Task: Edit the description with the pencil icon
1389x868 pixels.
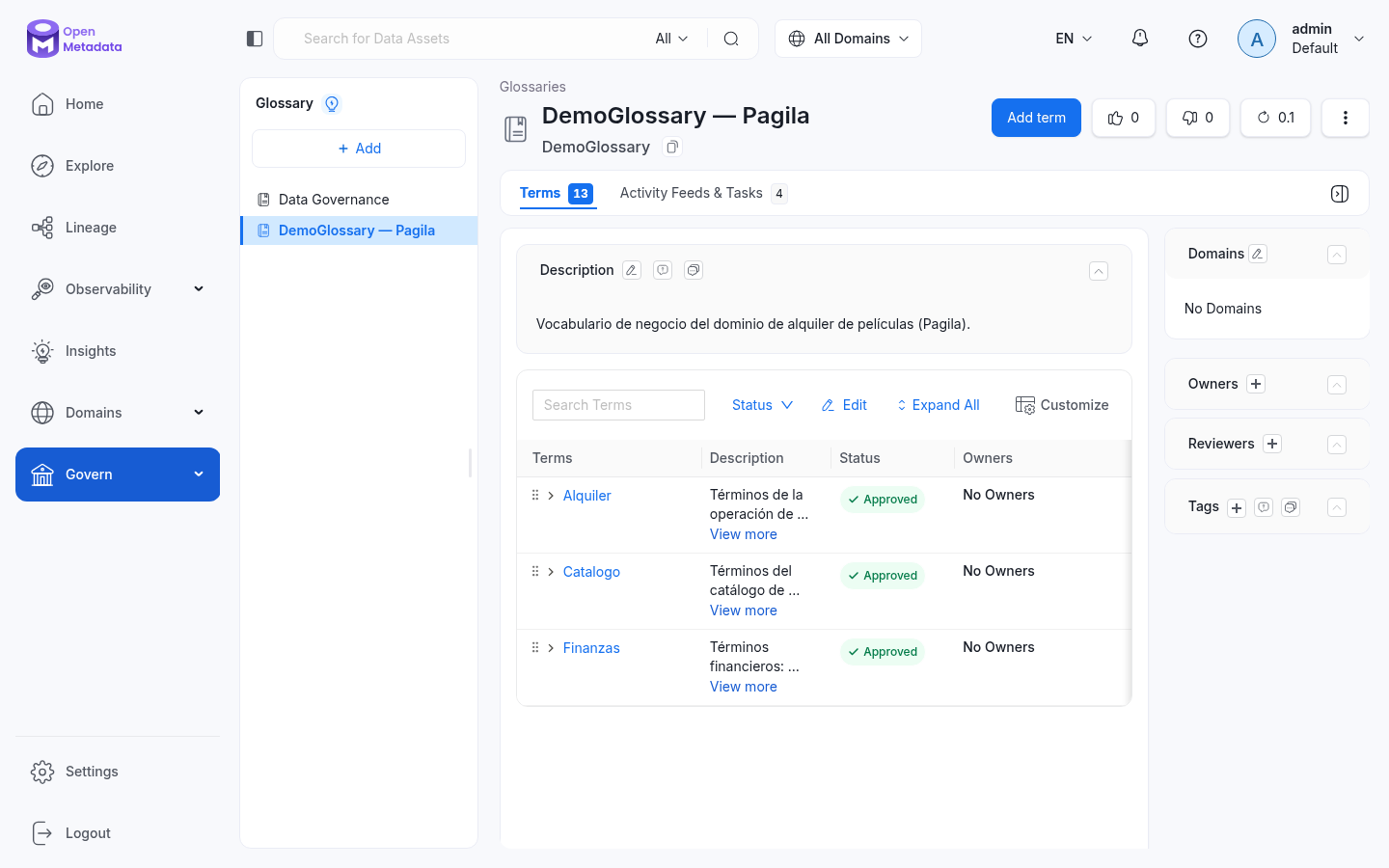Action: 632,270
